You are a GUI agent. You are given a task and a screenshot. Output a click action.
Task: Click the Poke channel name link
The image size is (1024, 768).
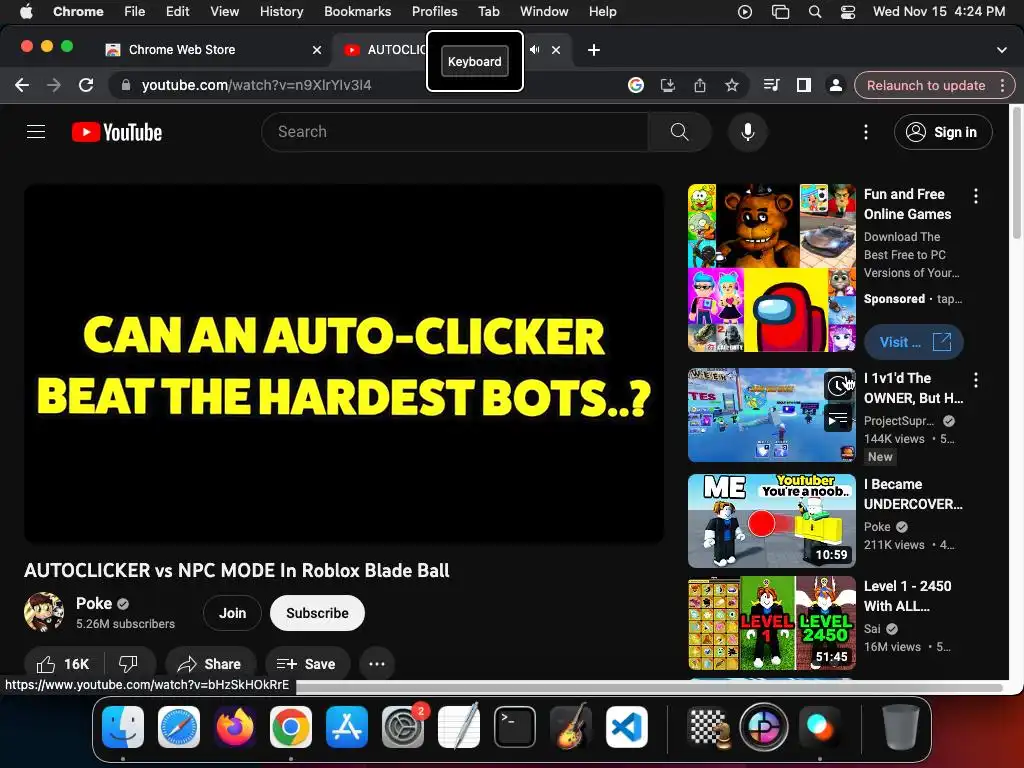click(x=94, y=603)
